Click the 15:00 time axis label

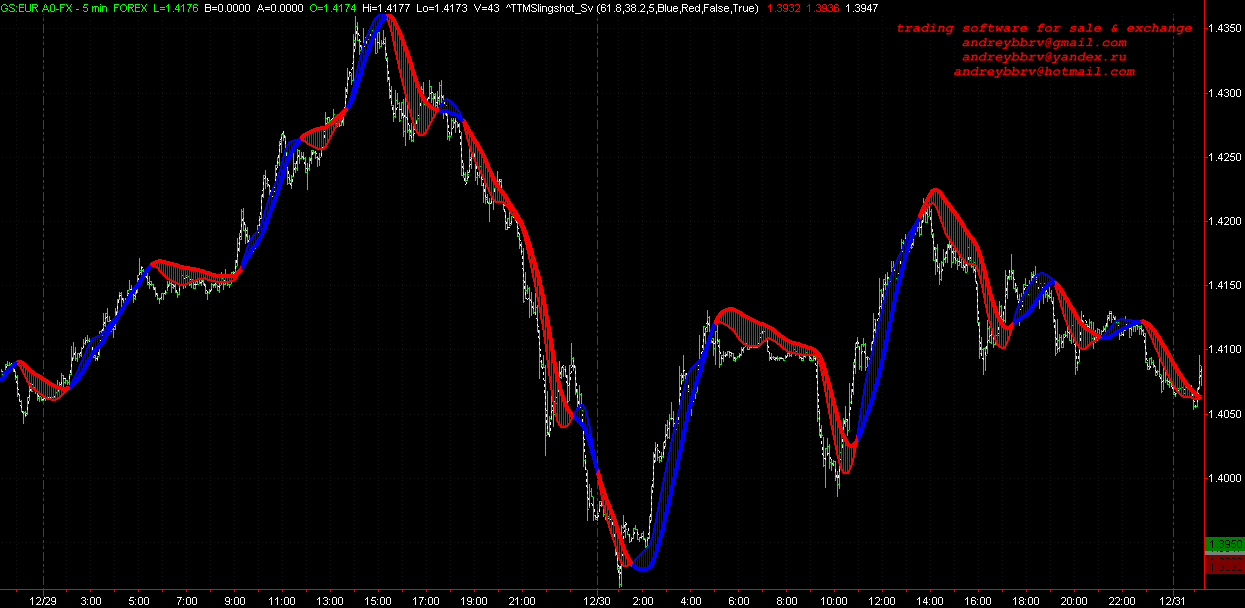click(x=378, y=600)
